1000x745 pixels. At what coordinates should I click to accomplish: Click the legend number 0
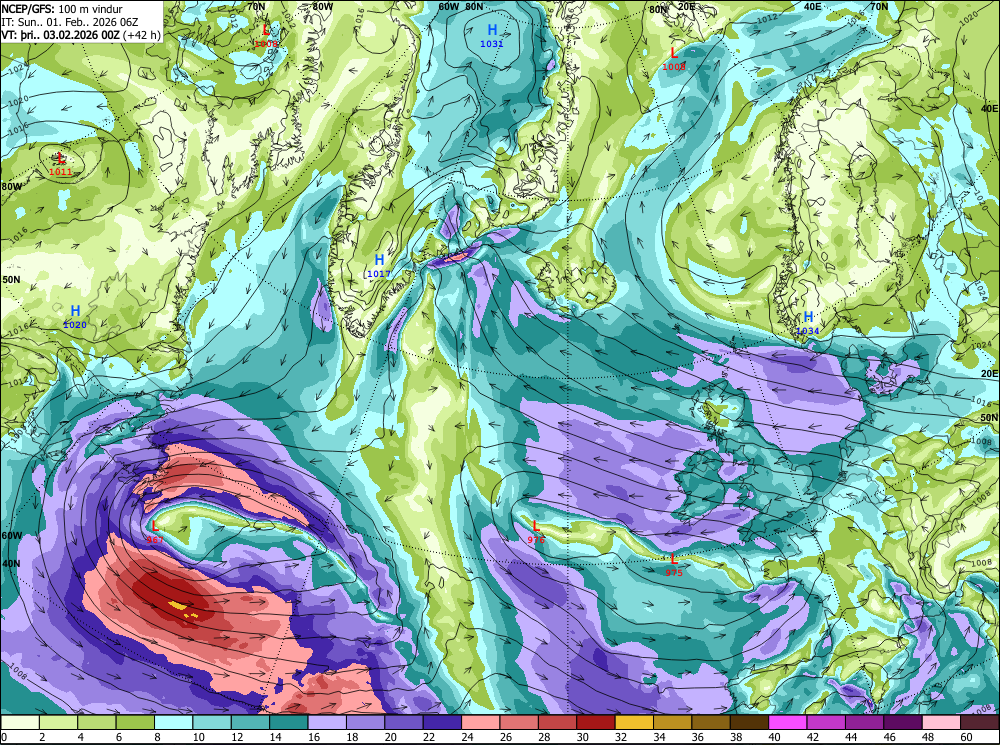[4, 737]
